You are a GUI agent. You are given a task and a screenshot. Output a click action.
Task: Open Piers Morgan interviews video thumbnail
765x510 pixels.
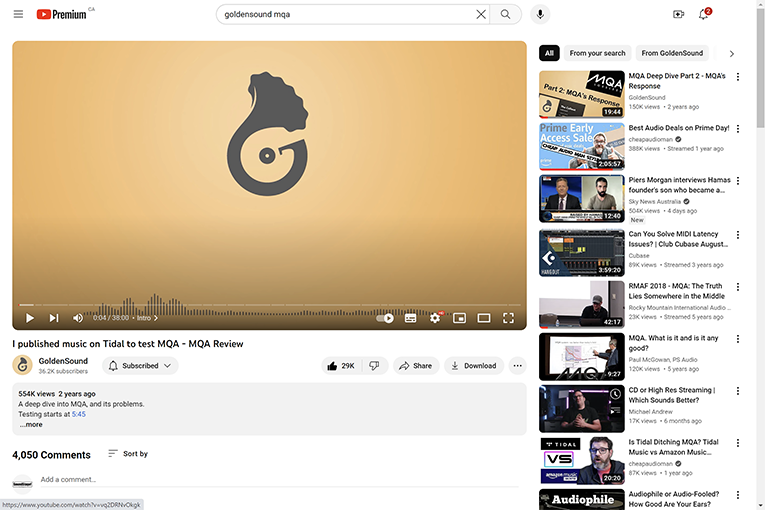pyautogui.click(x=582, y=199)
